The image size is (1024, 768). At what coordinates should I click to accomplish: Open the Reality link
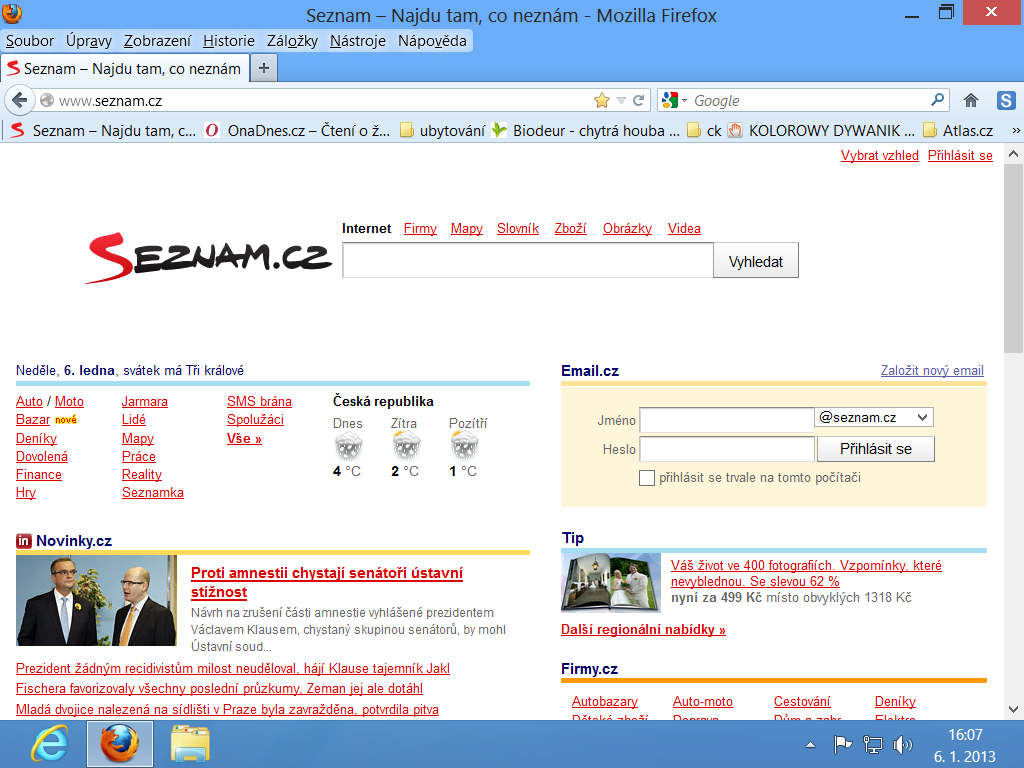point(142,475)
